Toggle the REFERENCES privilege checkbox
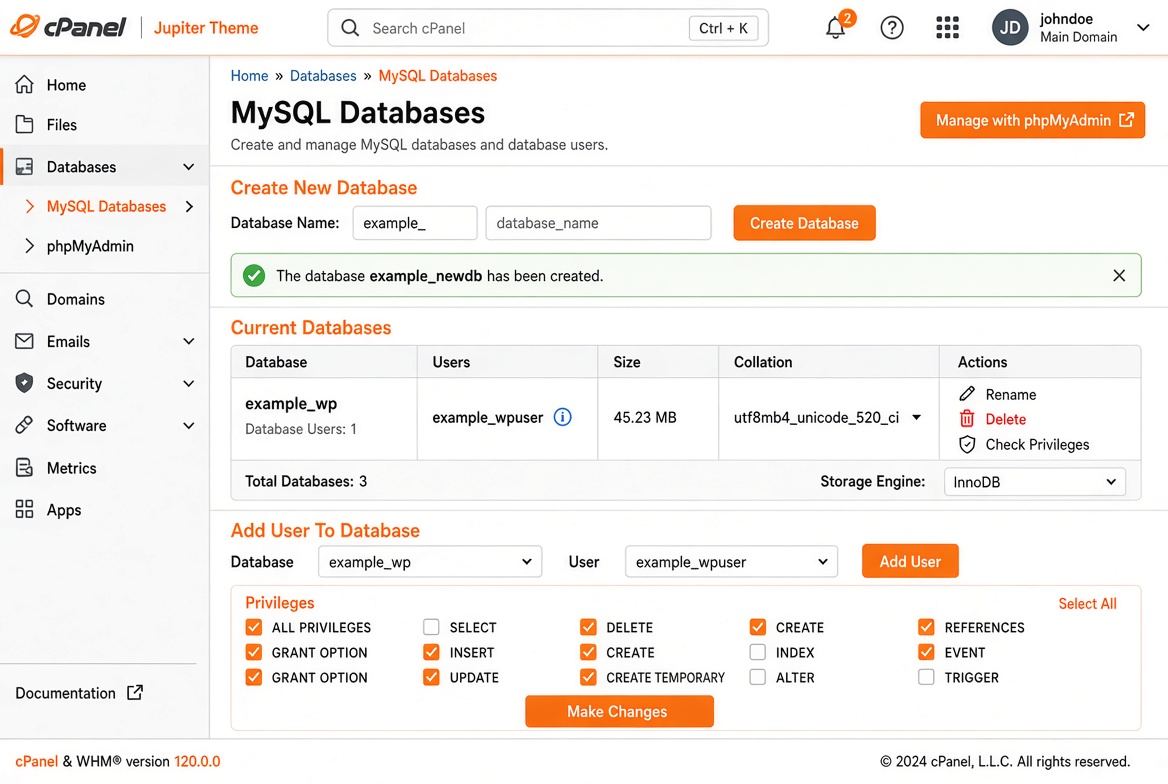This screenshot has height=784, width=1168. coord(926,627)
